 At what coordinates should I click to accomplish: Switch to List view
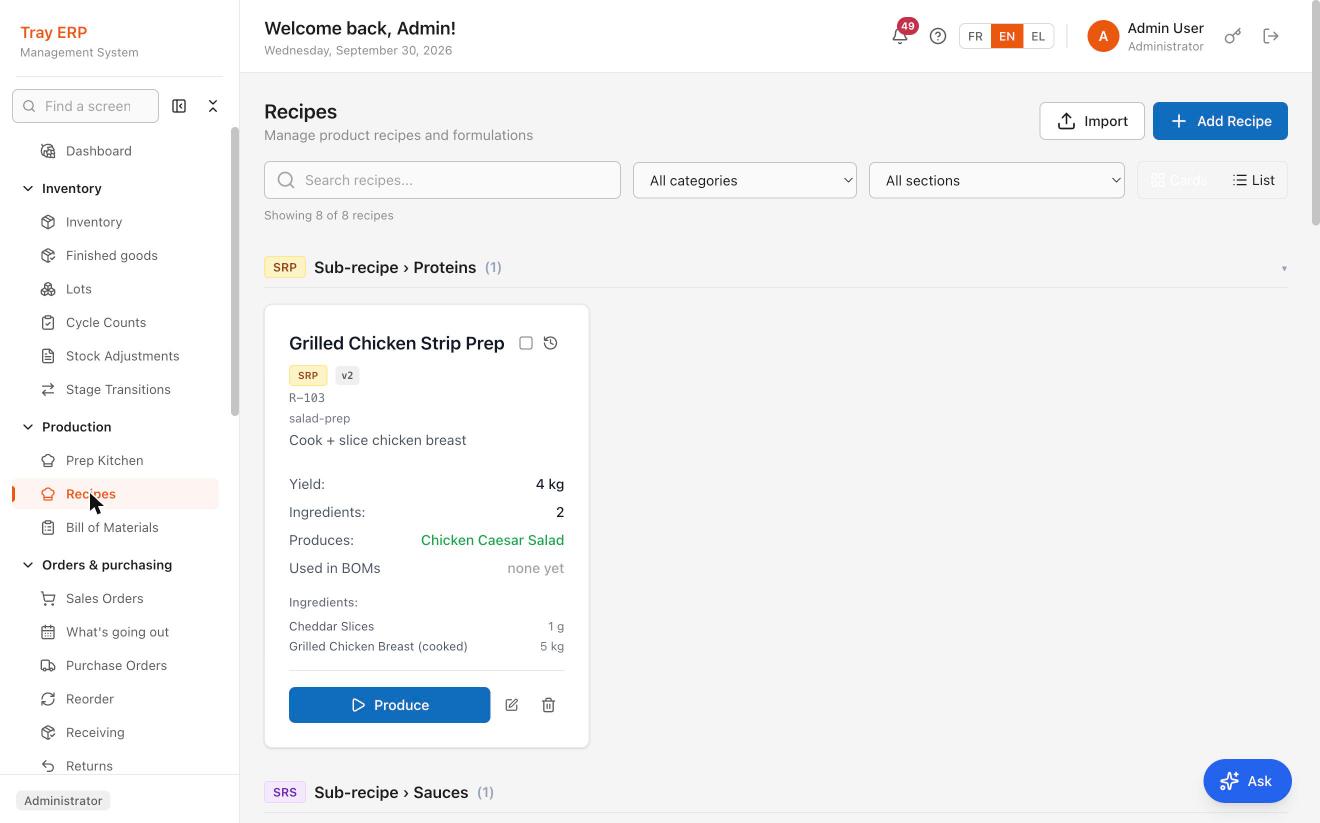coord(1254,180)
